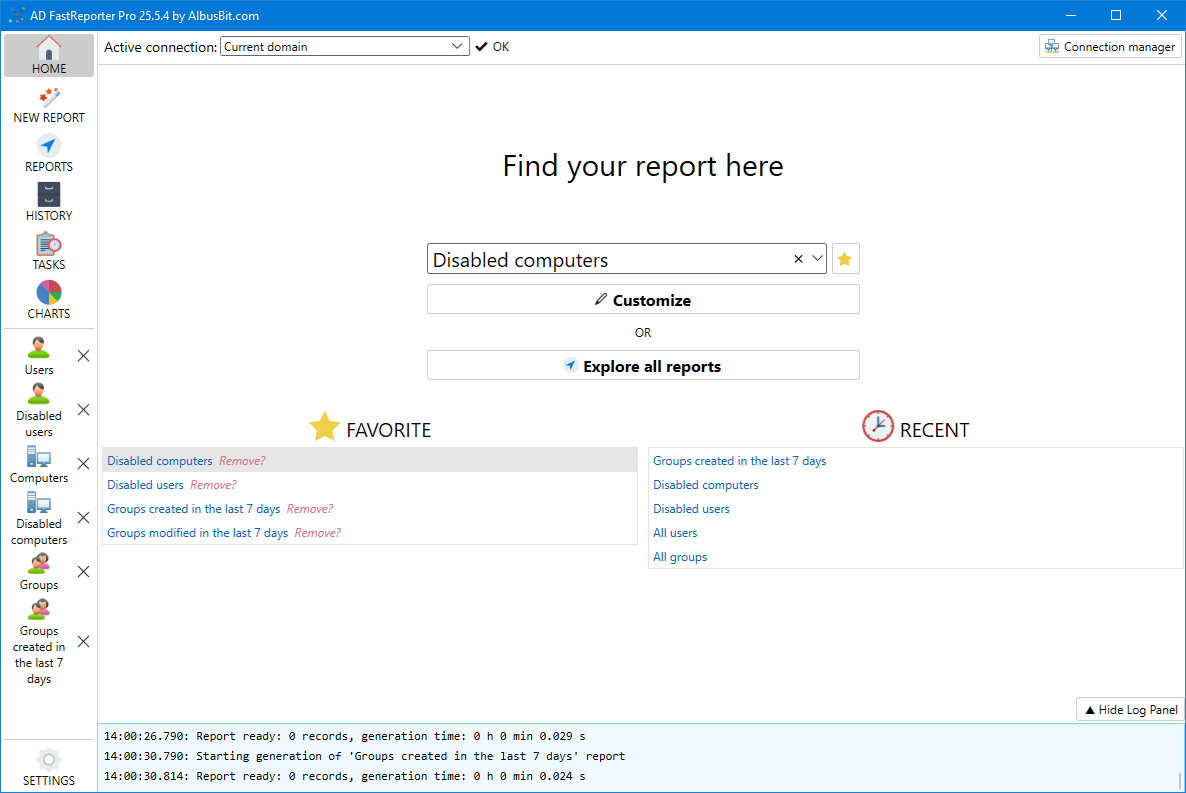
Task: Clear the report search box selection
Action: [798, 259]
